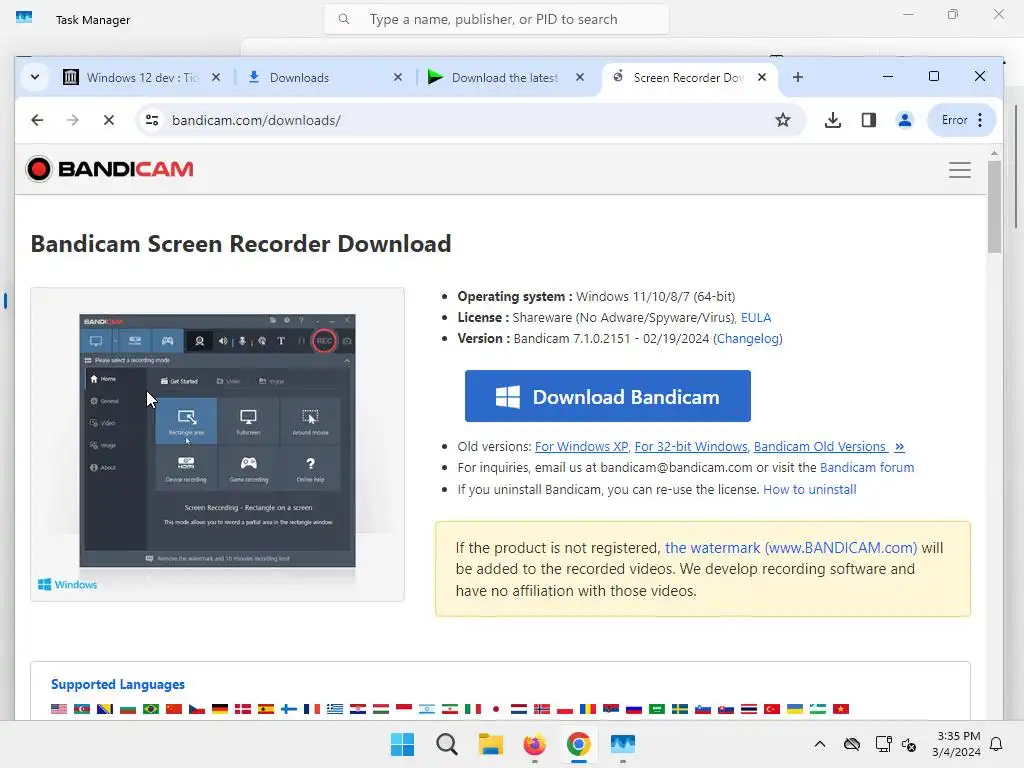
Task: Select the Japan flag language
Action: click(x=496, y=709)
